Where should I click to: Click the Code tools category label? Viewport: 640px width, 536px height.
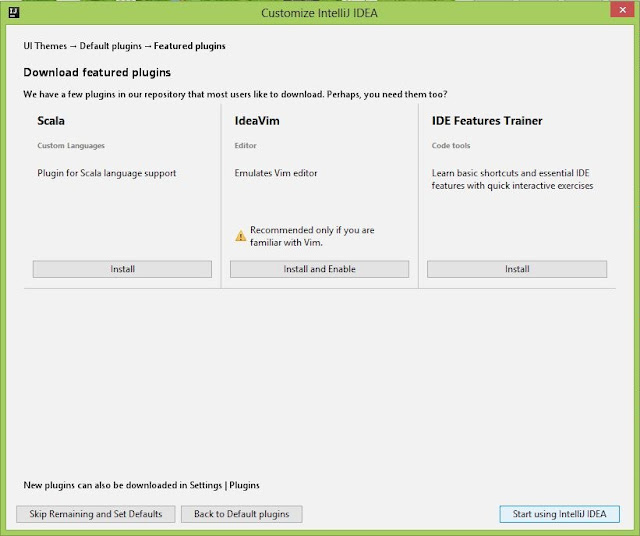pos(451,145)
